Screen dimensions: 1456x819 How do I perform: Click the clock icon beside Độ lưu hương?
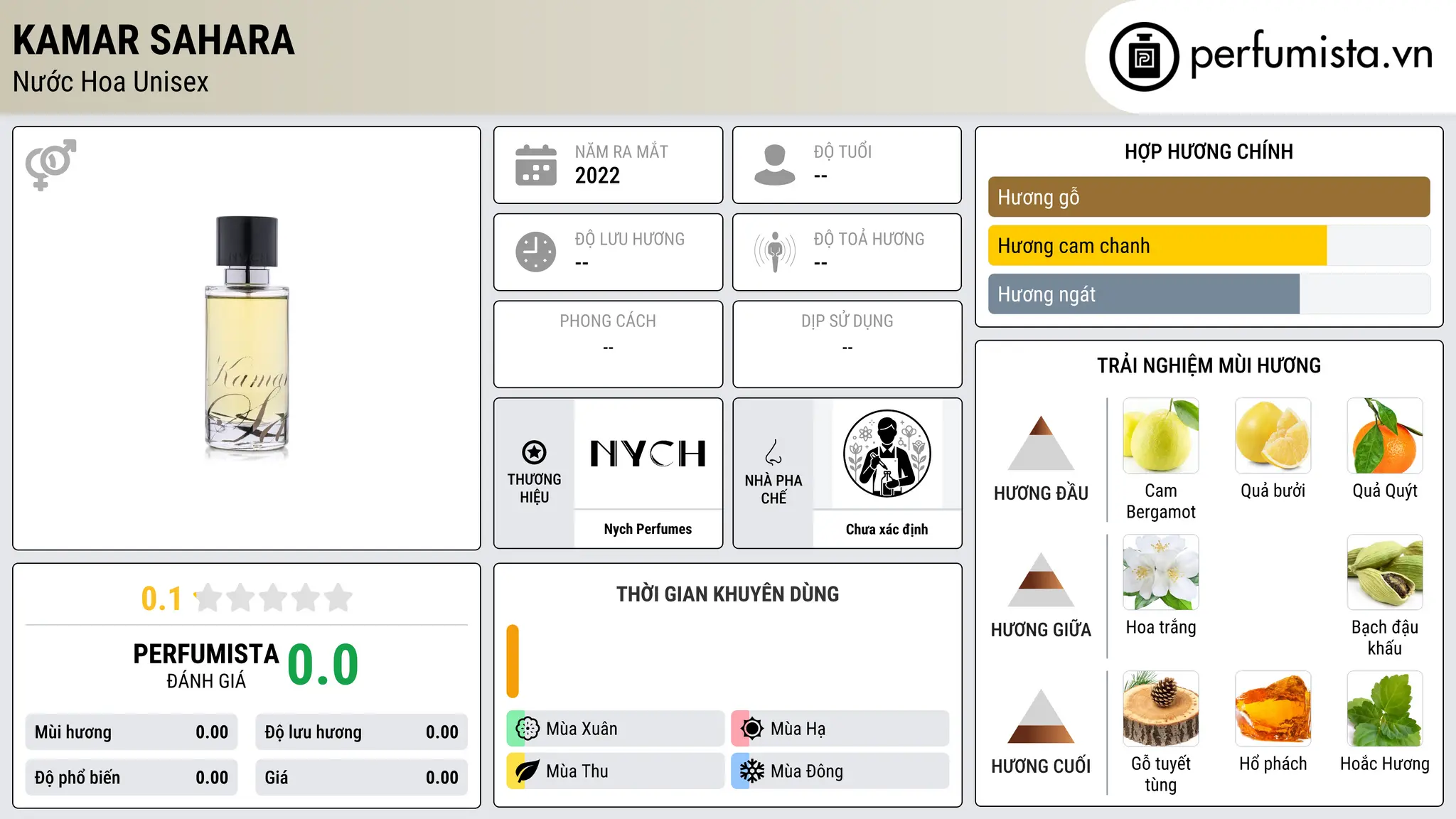[536, 252]
